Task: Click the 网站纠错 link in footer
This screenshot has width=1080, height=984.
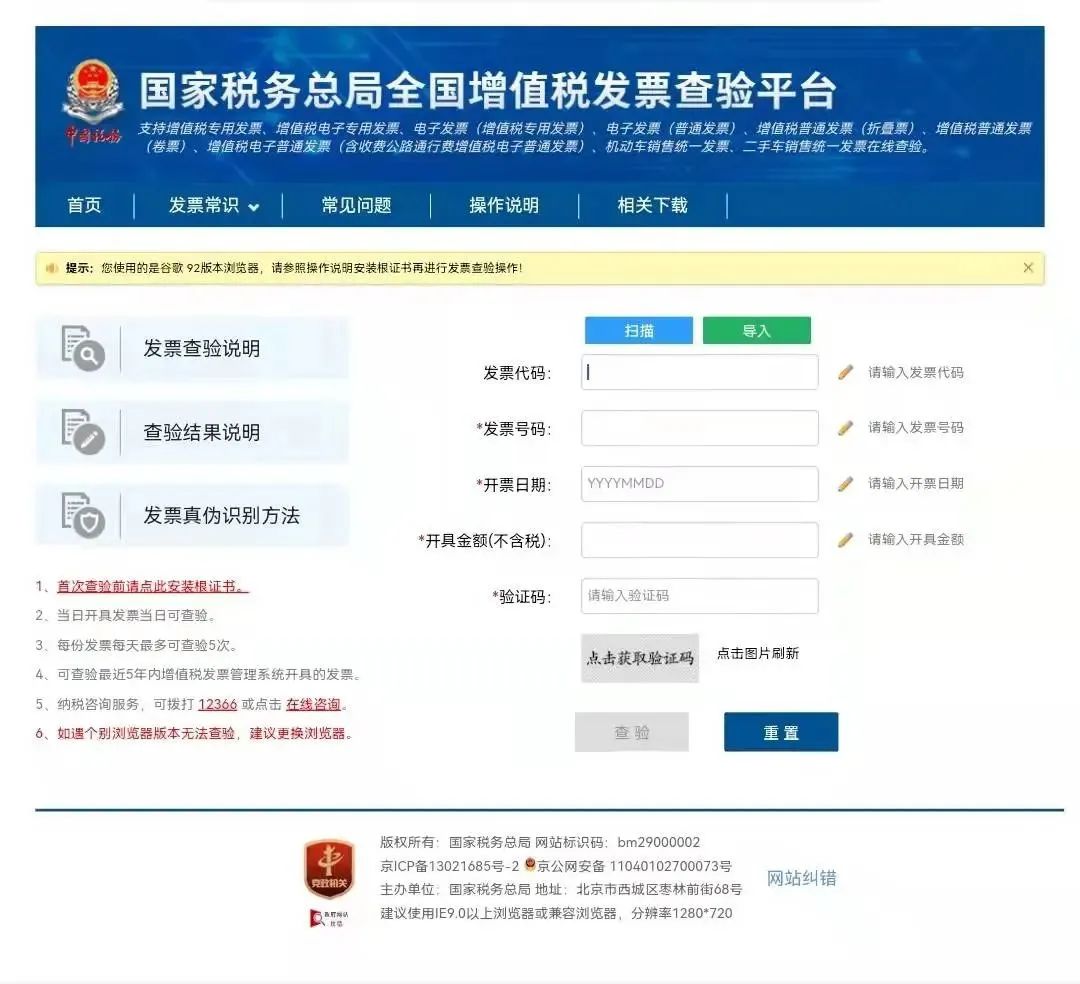Action: pyautogui.click(x=802, y=878)
